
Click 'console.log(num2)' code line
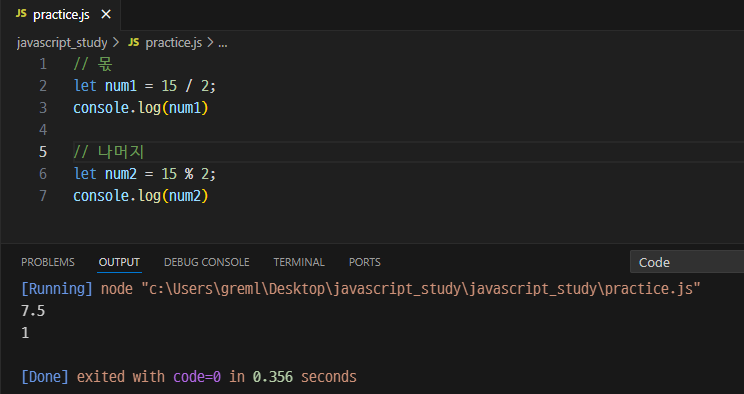tap(141, 196)
